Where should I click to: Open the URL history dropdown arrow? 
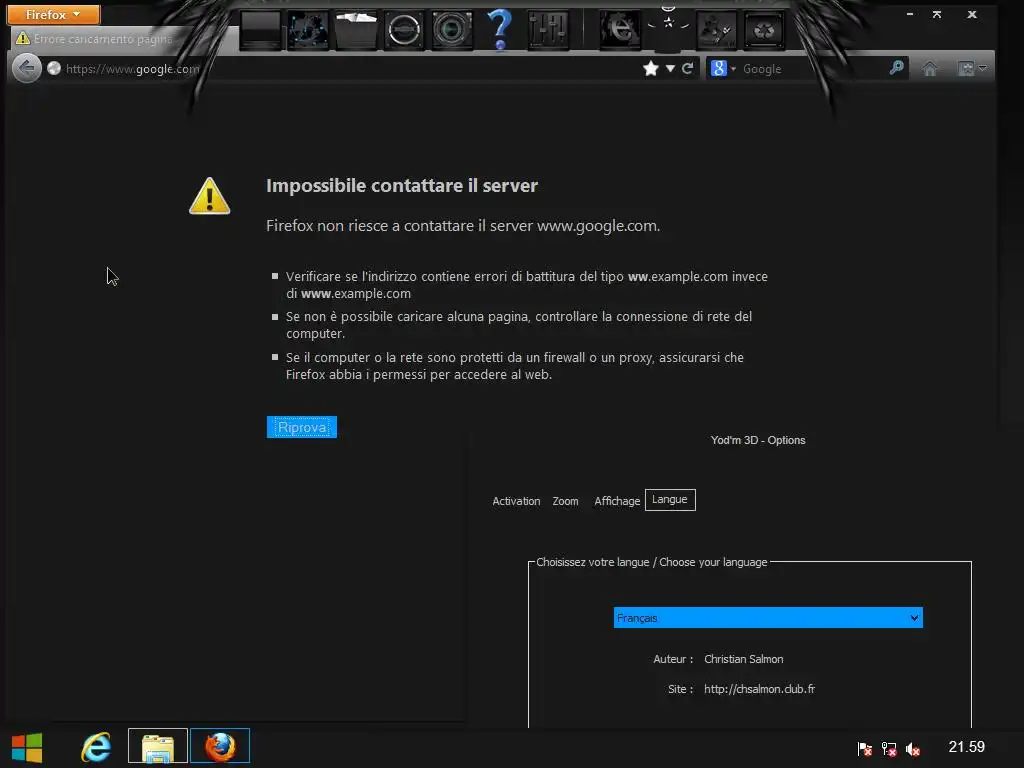[670, 68]
